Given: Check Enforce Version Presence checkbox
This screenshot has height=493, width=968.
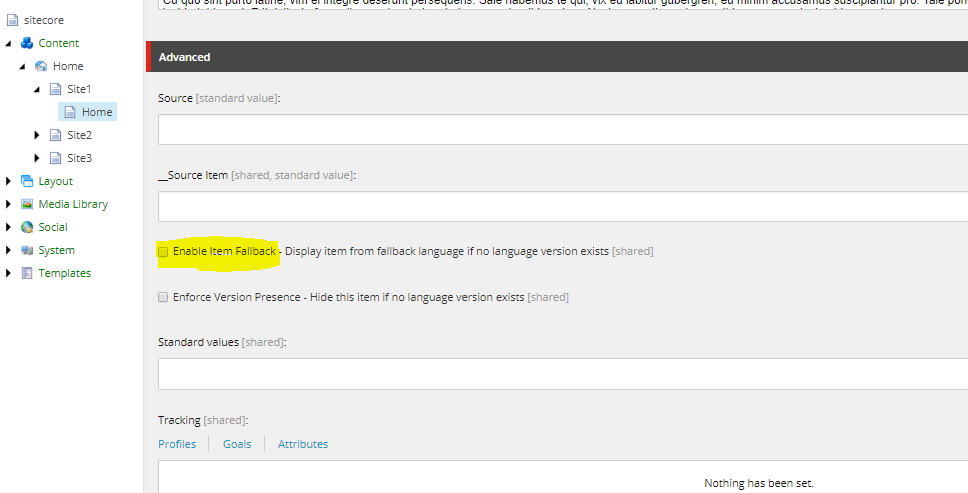Looking at the screenshot, I should 163,297.
